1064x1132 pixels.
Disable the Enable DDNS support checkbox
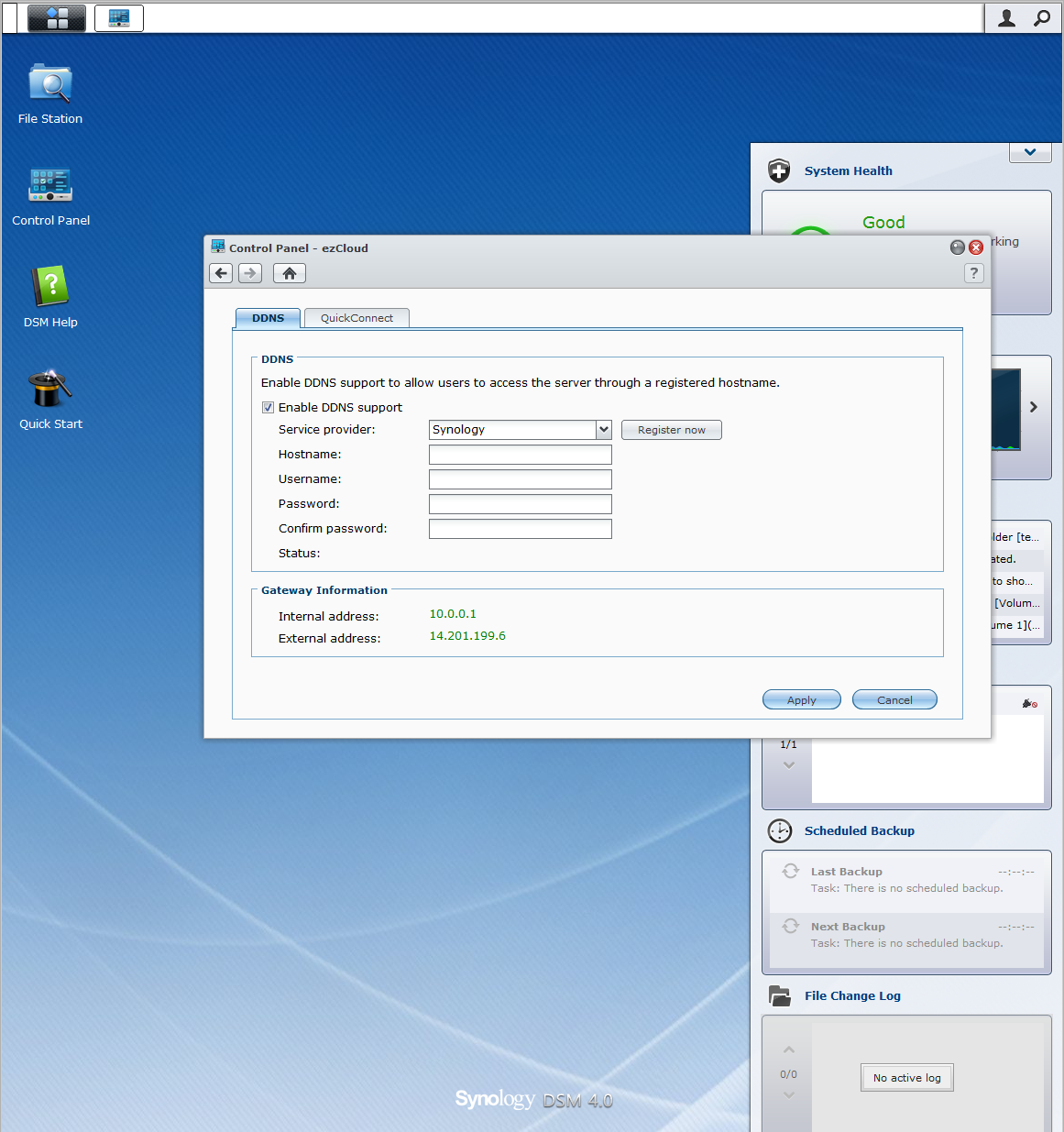pyautogui.click(x=268, y=408)
